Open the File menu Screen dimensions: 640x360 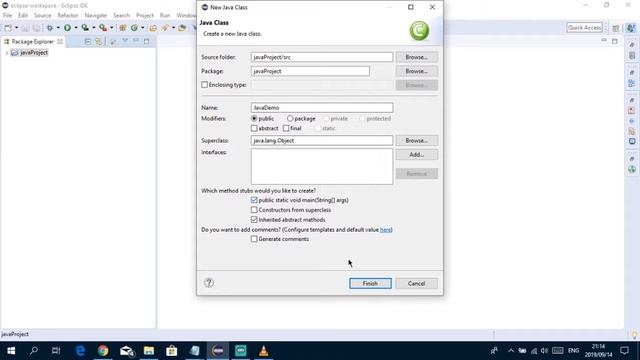pyautogui.click(x=7, y=16)
